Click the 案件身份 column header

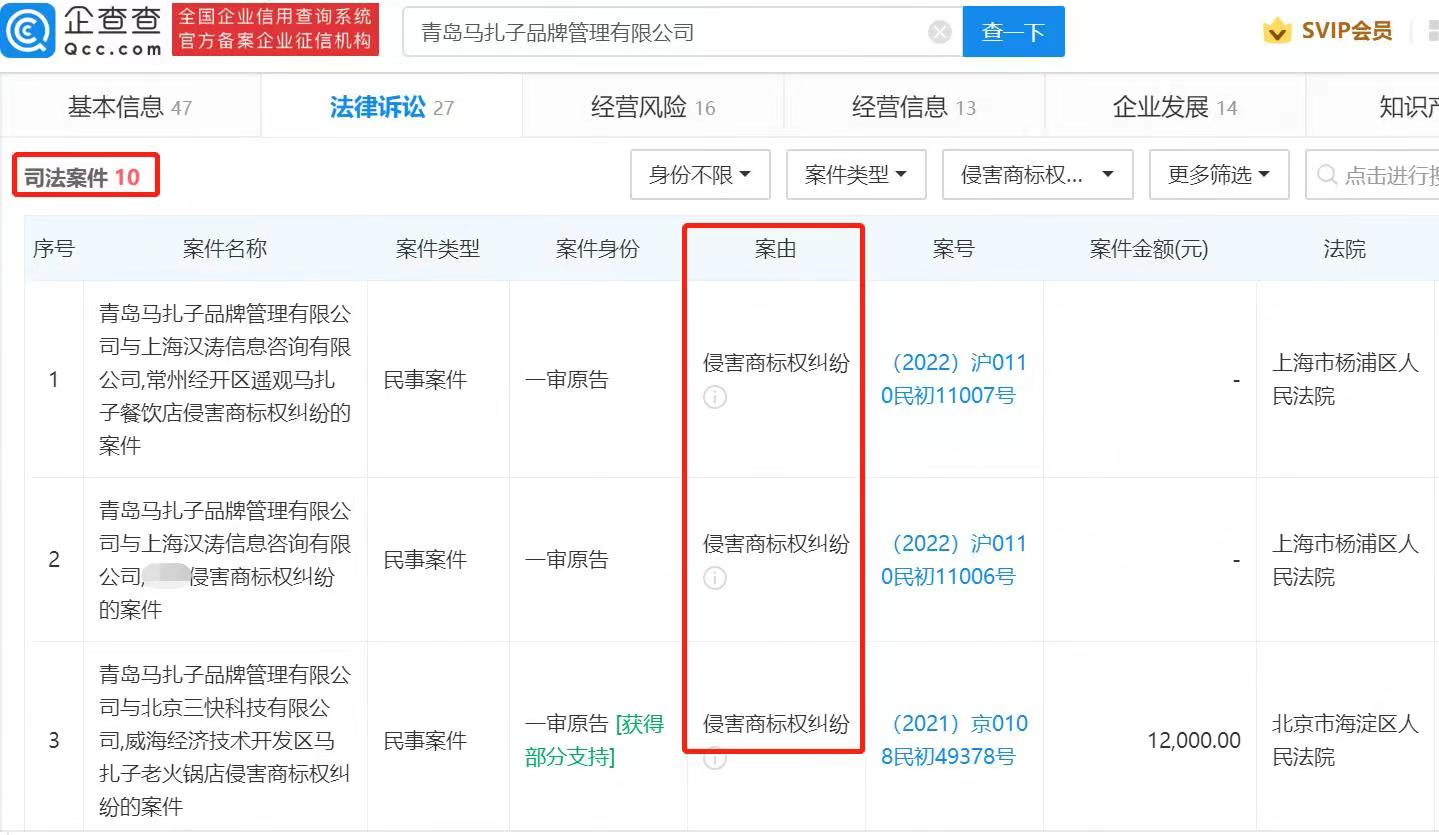pos(597,249)
